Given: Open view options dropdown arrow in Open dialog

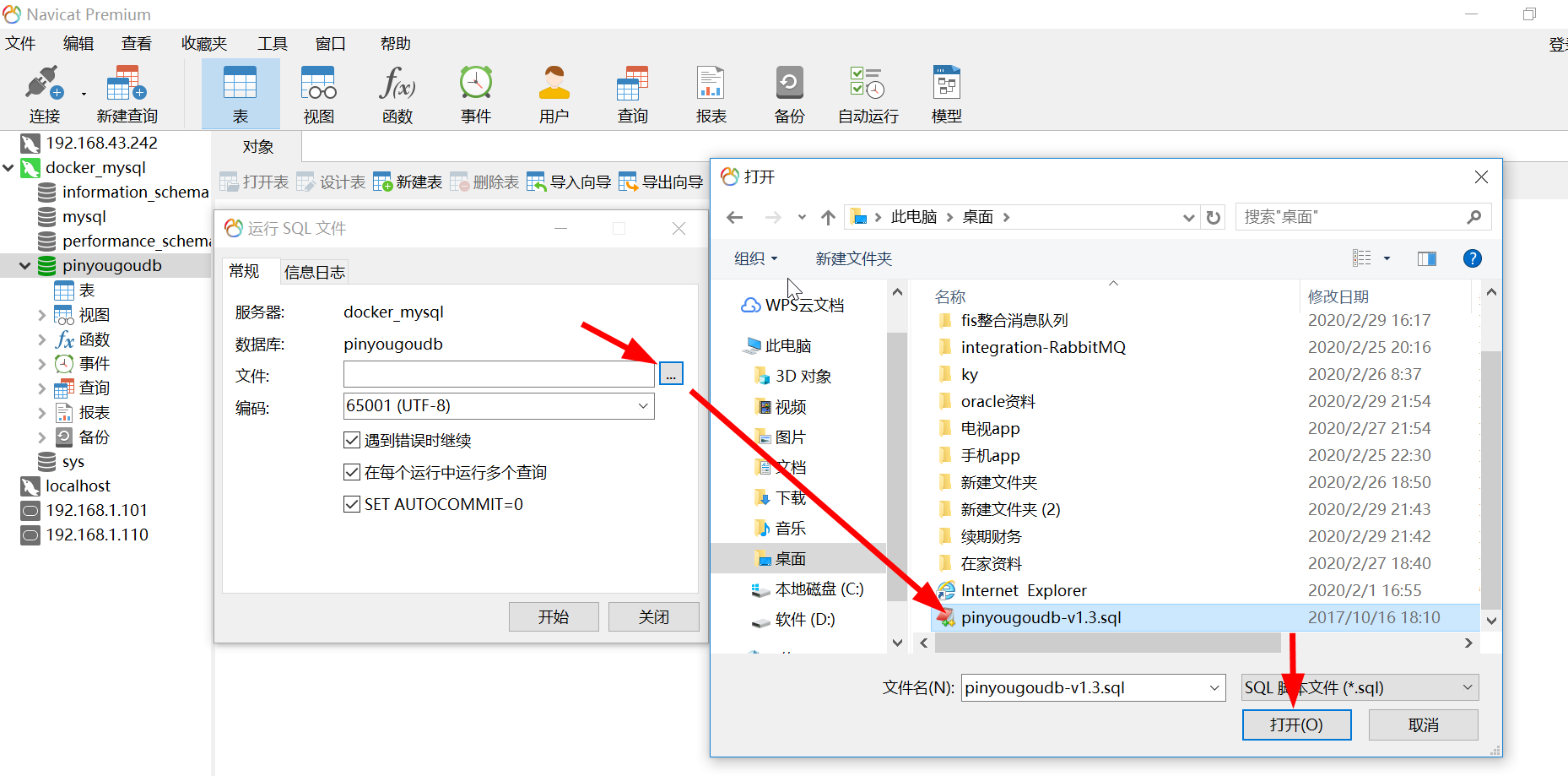Looking at the screenshot, I should click(1387, 258).
